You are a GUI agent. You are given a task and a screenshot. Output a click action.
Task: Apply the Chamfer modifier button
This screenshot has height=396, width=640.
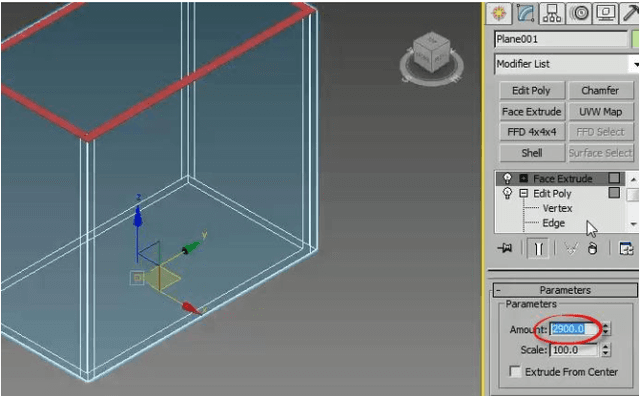pyautogui.click(x=600, y=90)
